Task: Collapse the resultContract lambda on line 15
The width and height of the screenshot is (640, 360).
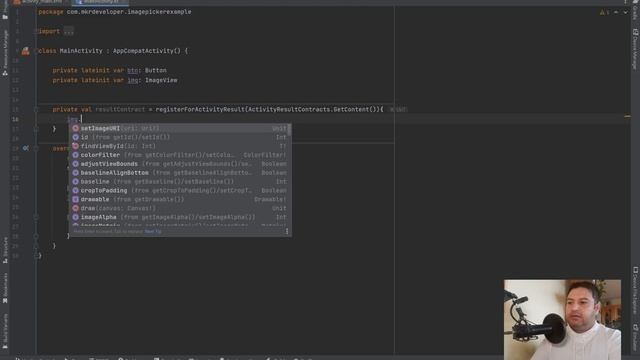Action: [x=36, y=109]
